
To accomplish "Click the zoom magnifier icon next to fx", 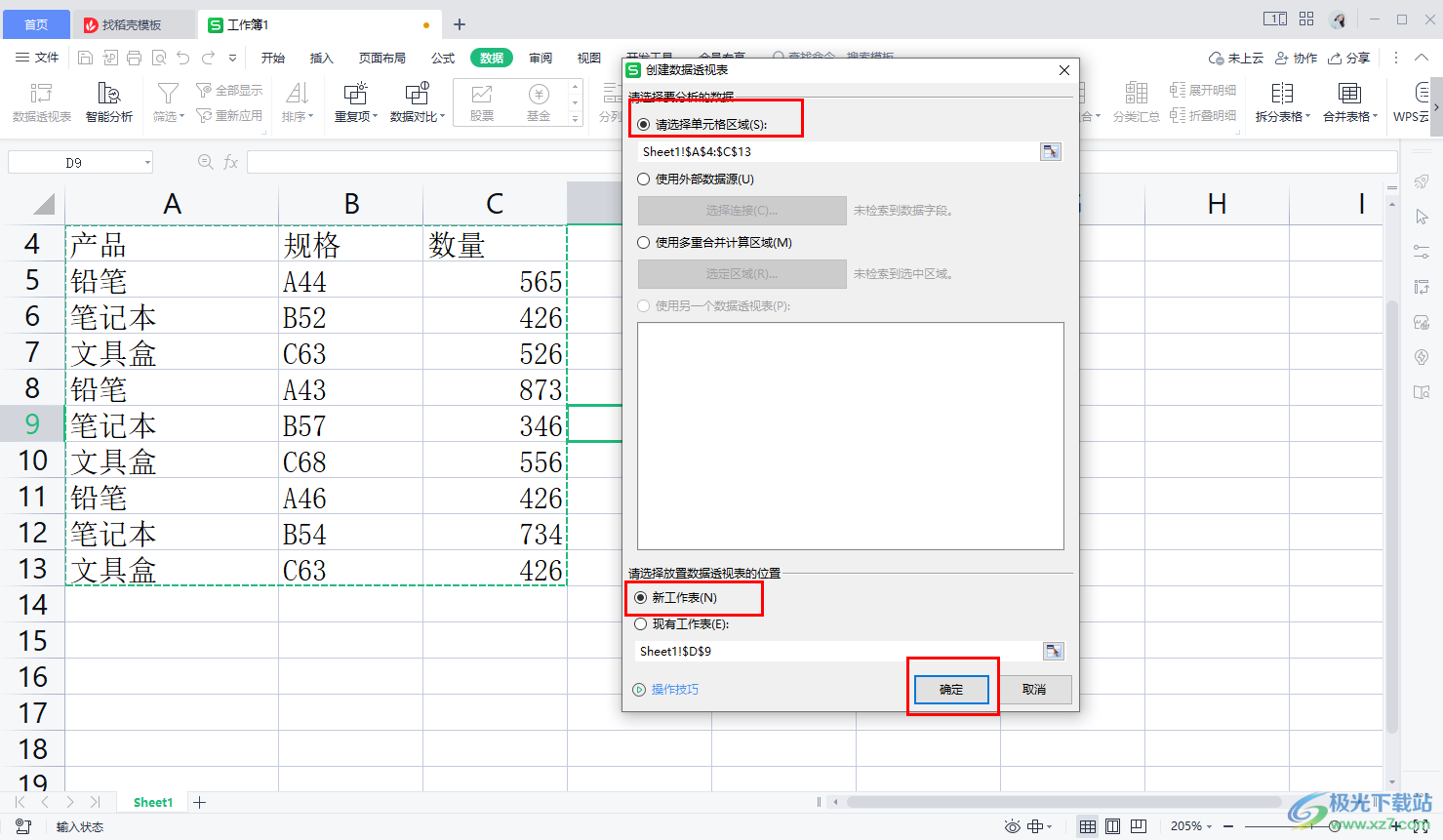I will [205, 162].
